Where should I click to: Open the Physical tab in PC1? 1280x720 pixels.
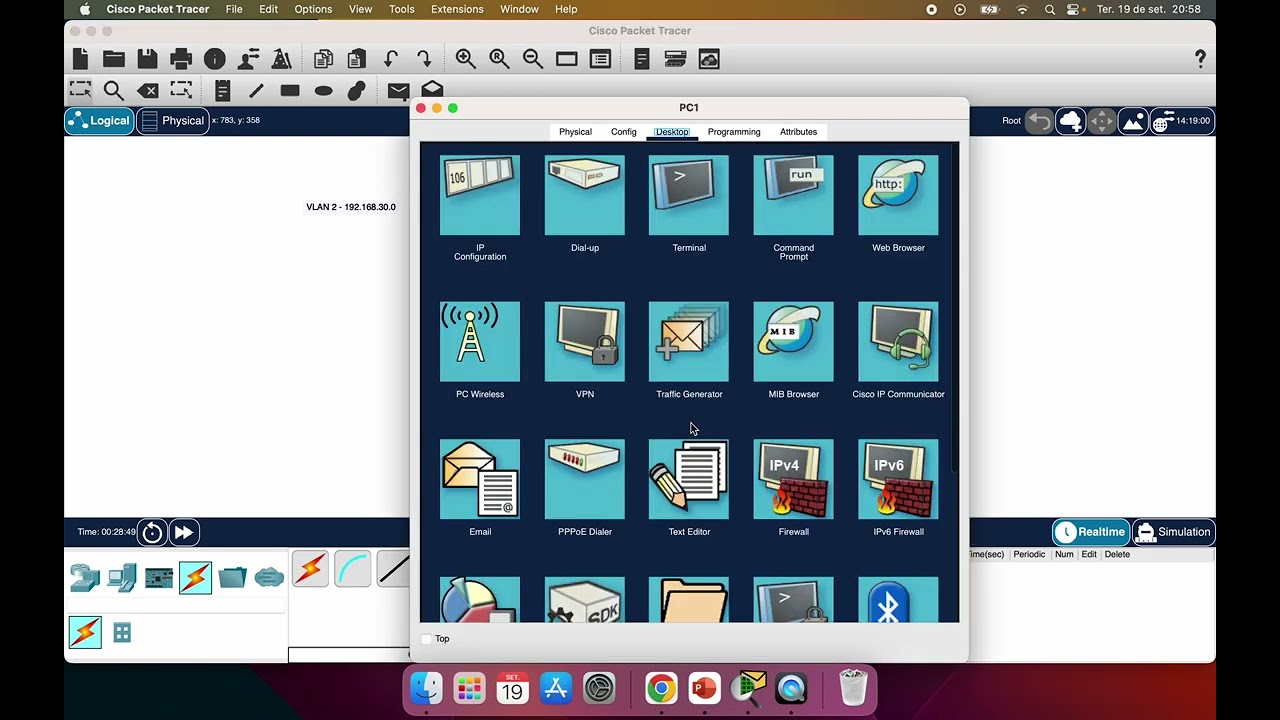click(575, 132)
